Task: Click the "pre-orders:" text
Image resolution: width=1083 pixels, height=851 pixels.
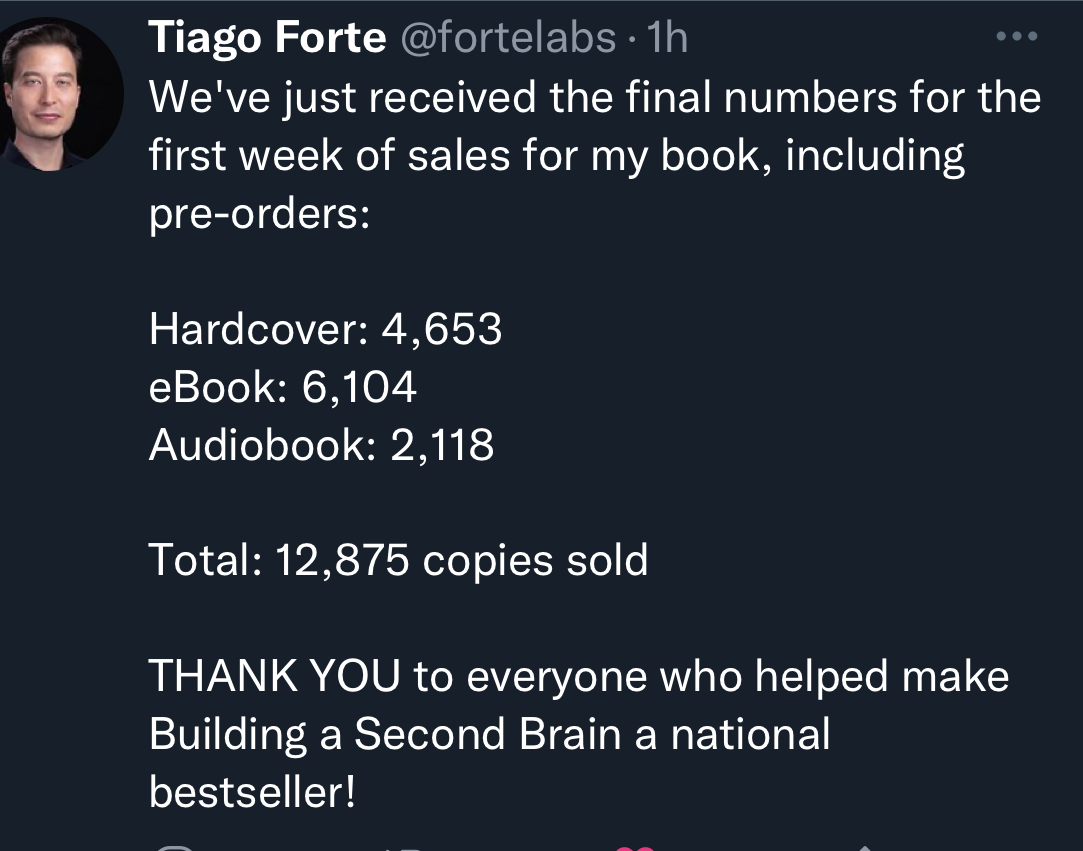Action: (260, 213)
